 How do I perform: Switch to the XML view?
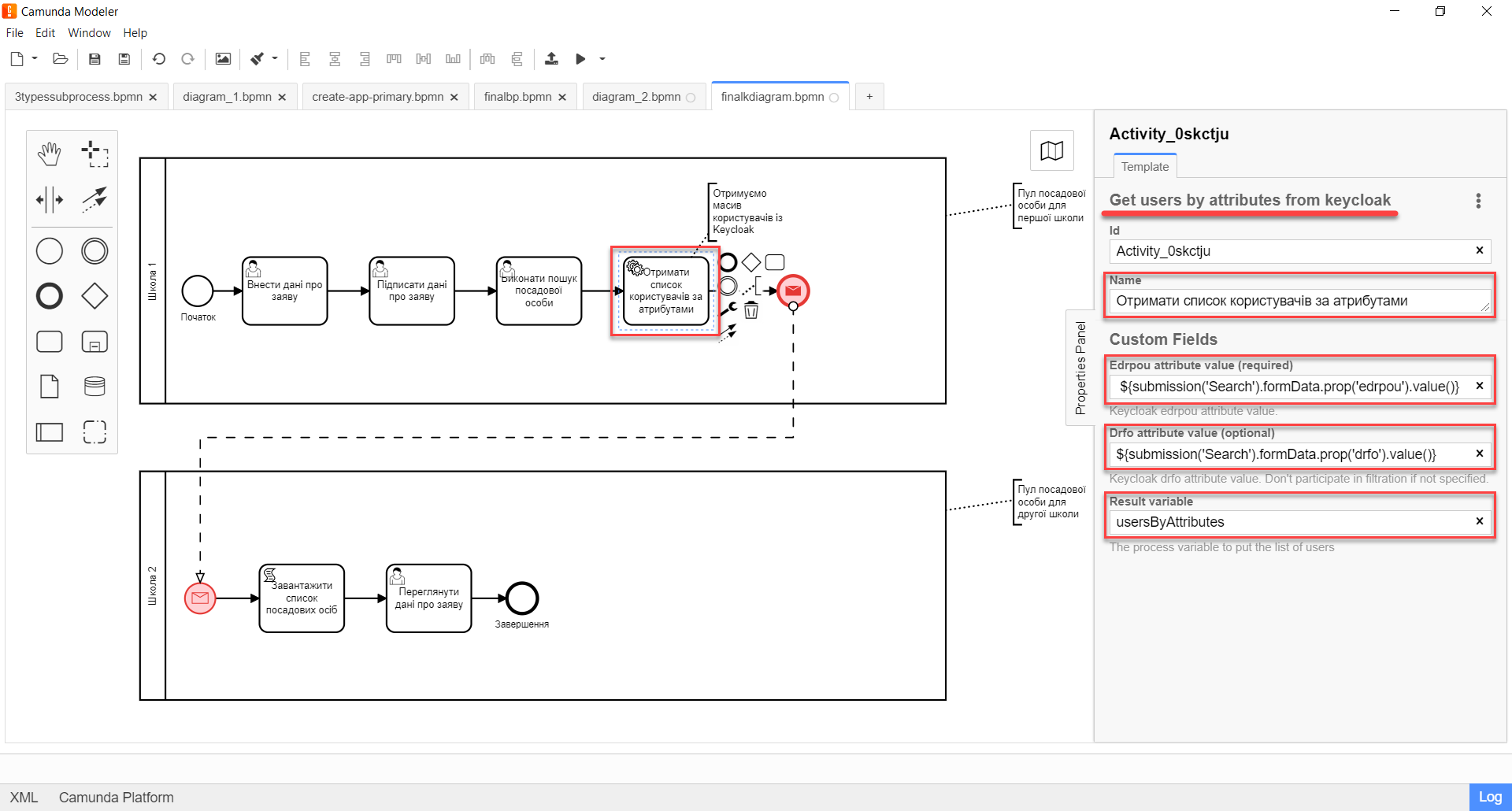[24, 798]
